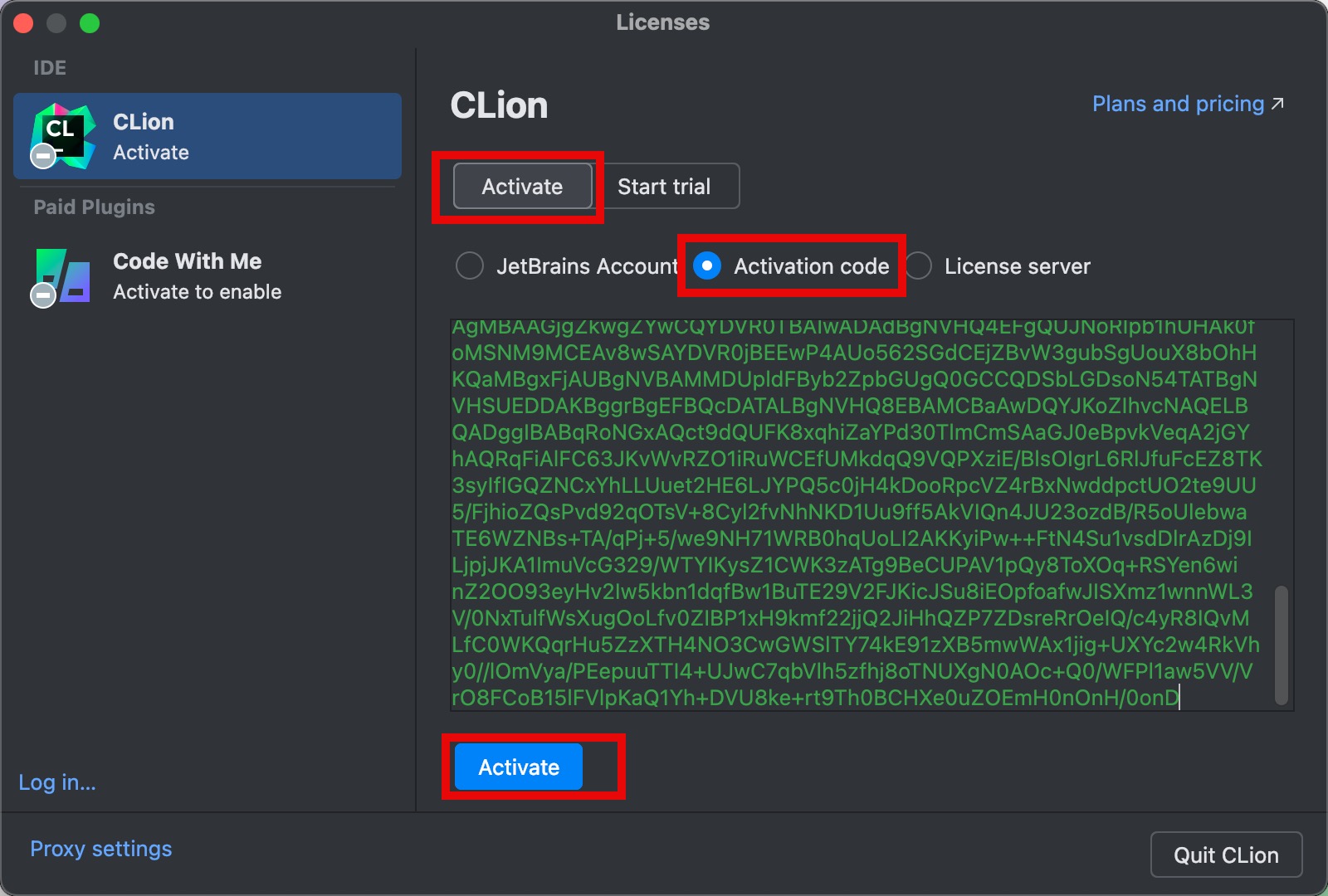The width and height of the screenshot is (1328, 896).
Task: Click the green zoom window button
Action: [90, 23]
